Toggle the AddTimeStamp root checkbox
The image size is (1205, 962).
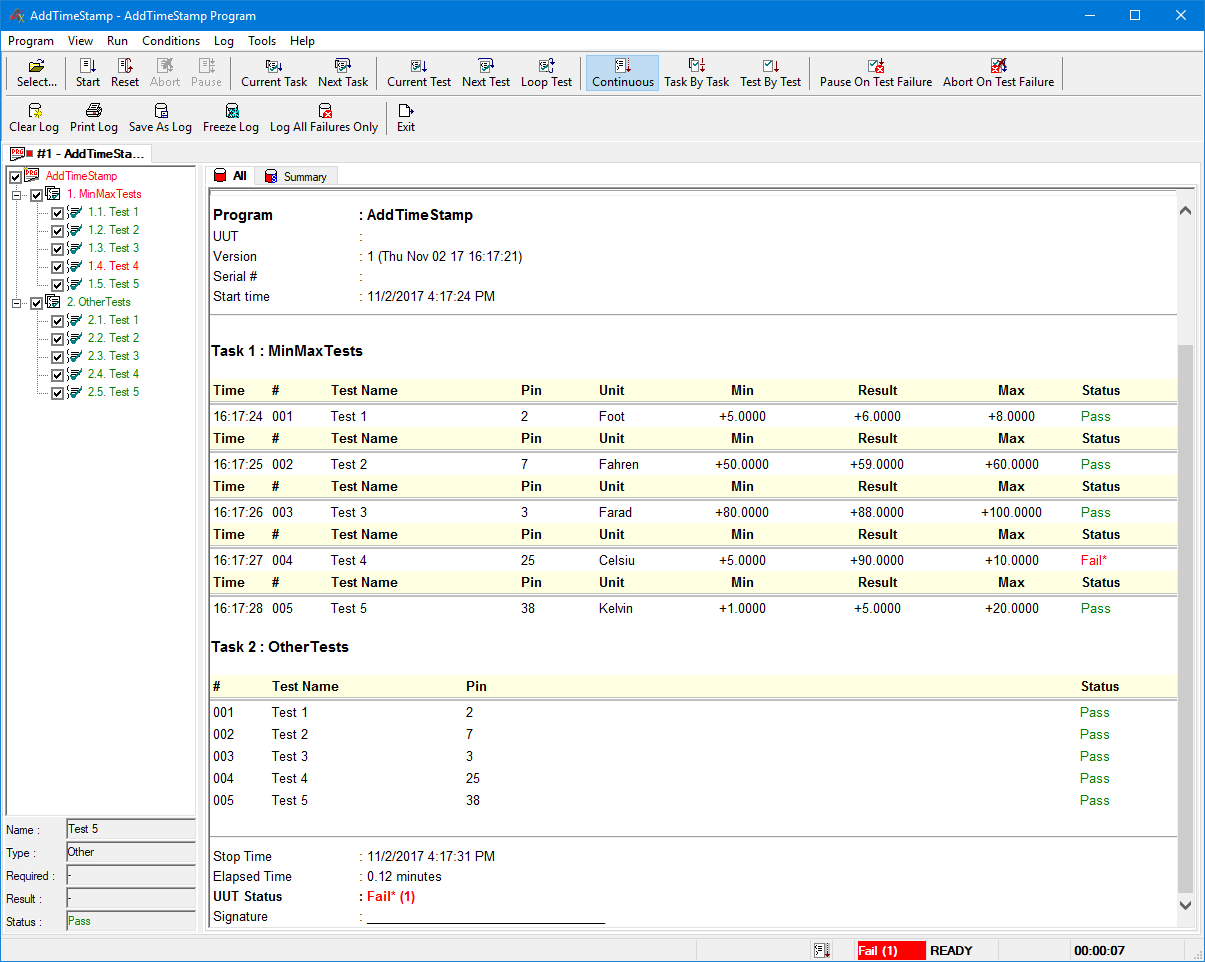15,177
